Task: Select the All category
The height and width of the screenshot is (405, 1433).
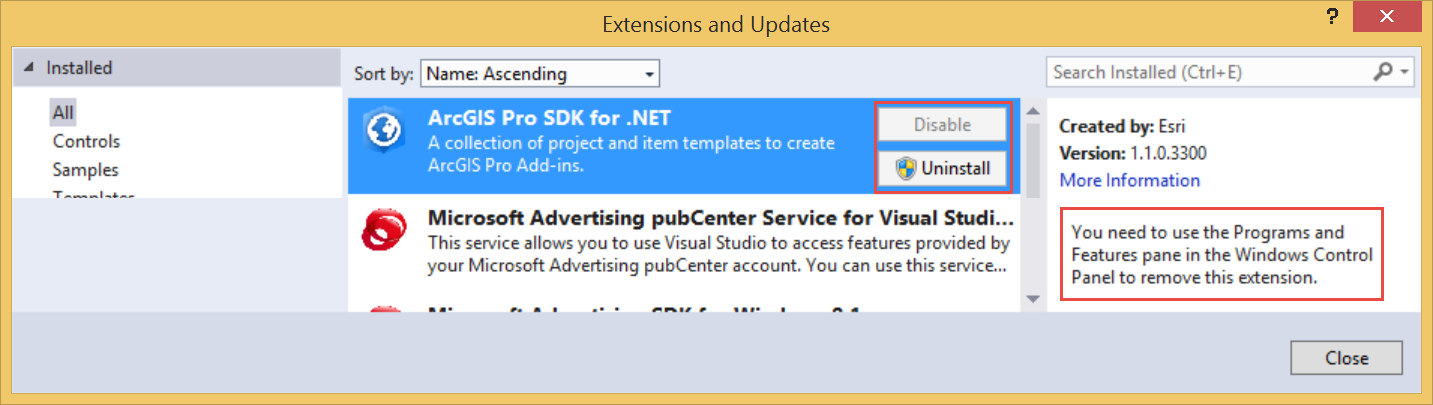Action: 64,113
